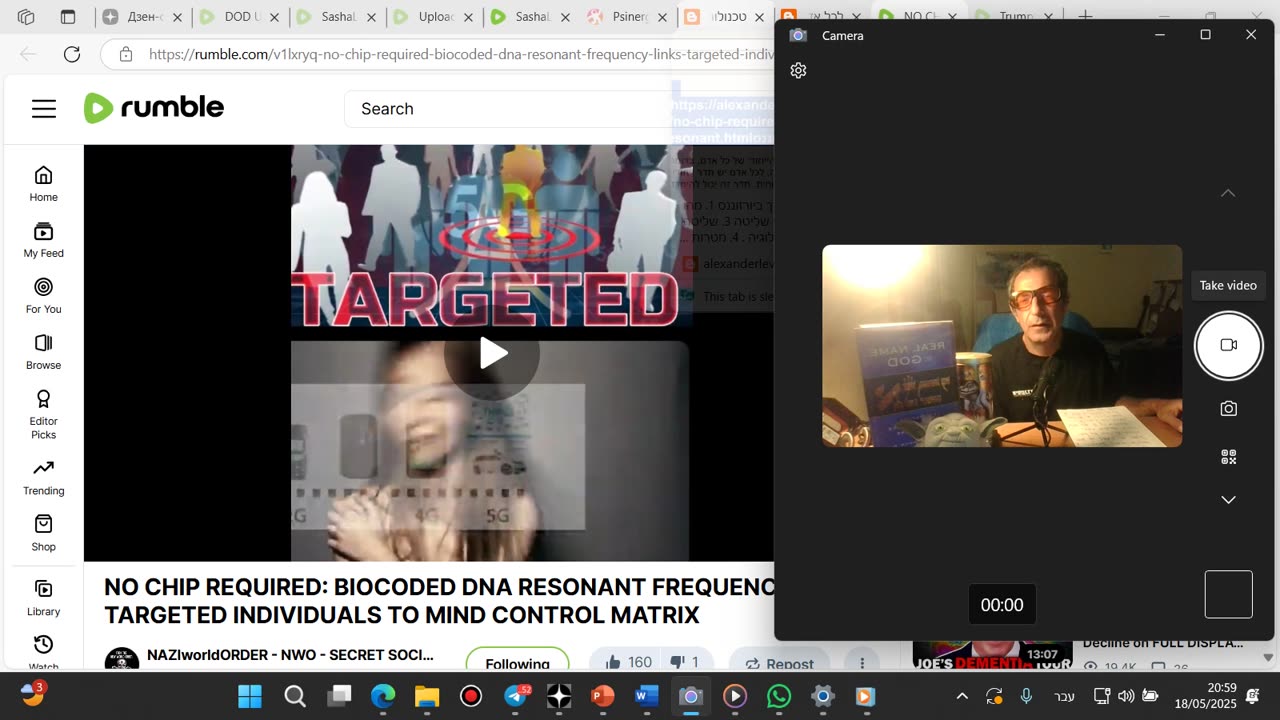Refresh the browser page

pyautogui.click(x=72, y=54)
